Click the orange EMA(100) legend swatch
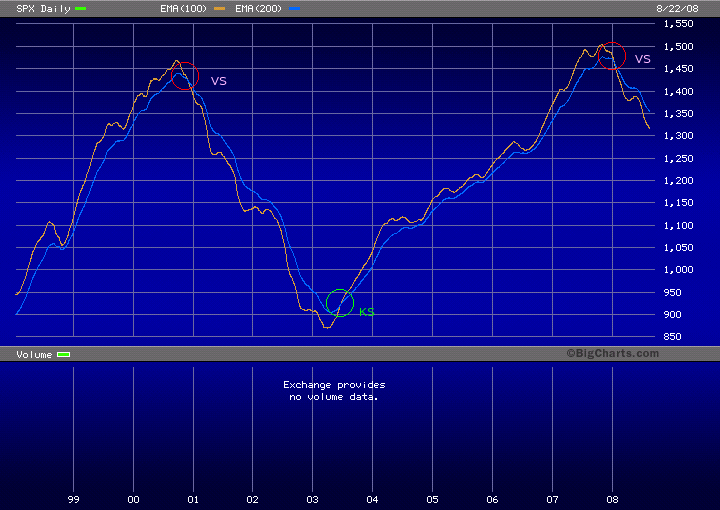The width and height of the screenshot is (720, 510). [219, 9]
